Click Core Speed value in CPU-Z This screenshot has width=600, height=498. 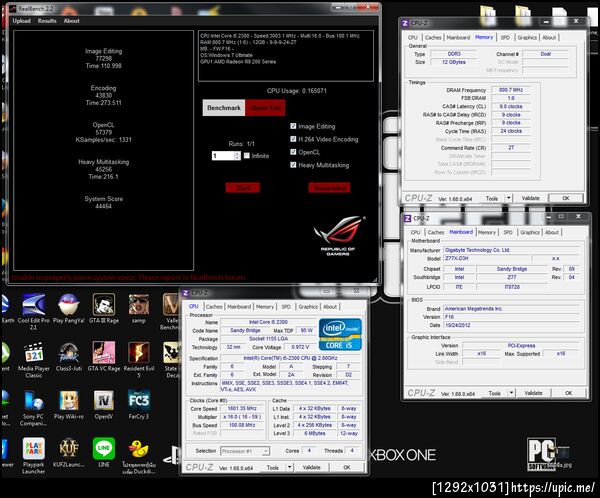coord(242,408)
